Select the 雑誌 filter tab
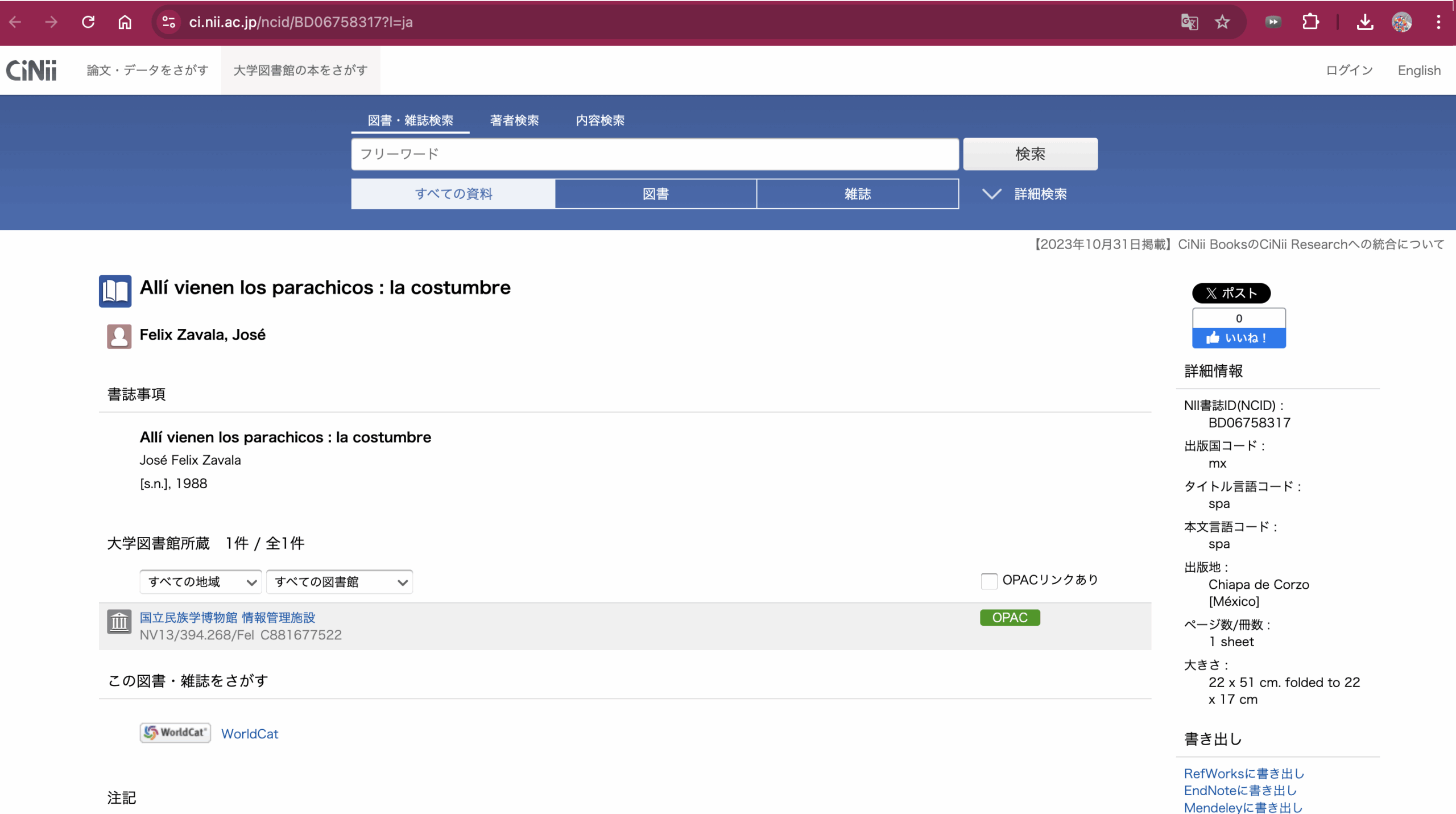 pyautogui.click(x=857, y=194)
